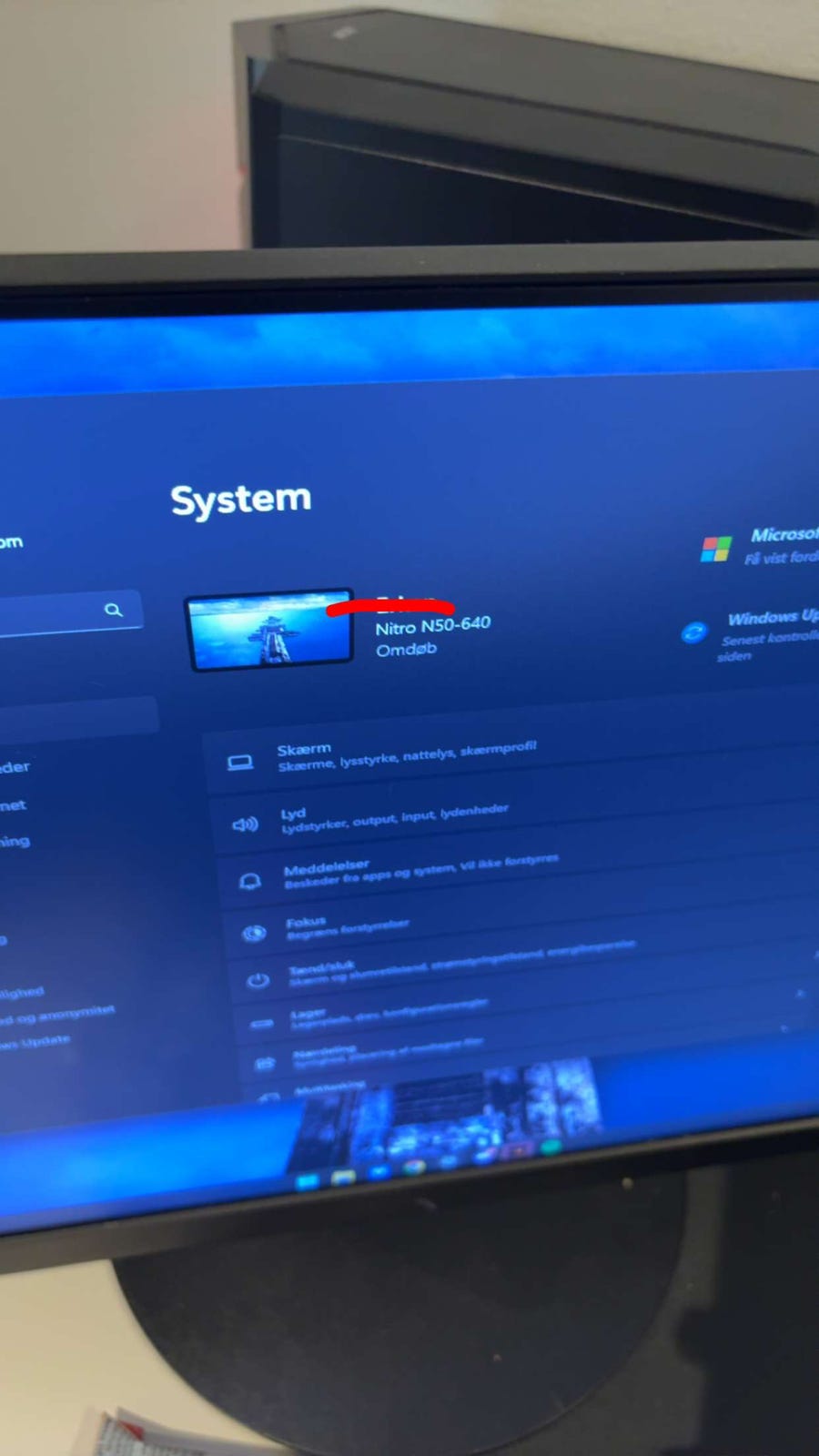Open the Start button on the taskbar
This screenshot has height=1456, width=819.
[x=307, y=1181]
